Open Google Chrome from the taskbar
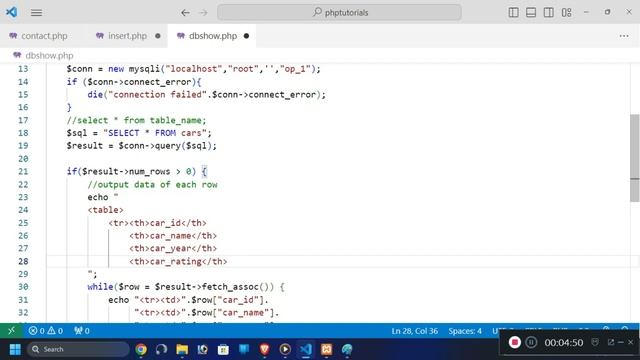This screenshot has height=360, width=640. 141,349
